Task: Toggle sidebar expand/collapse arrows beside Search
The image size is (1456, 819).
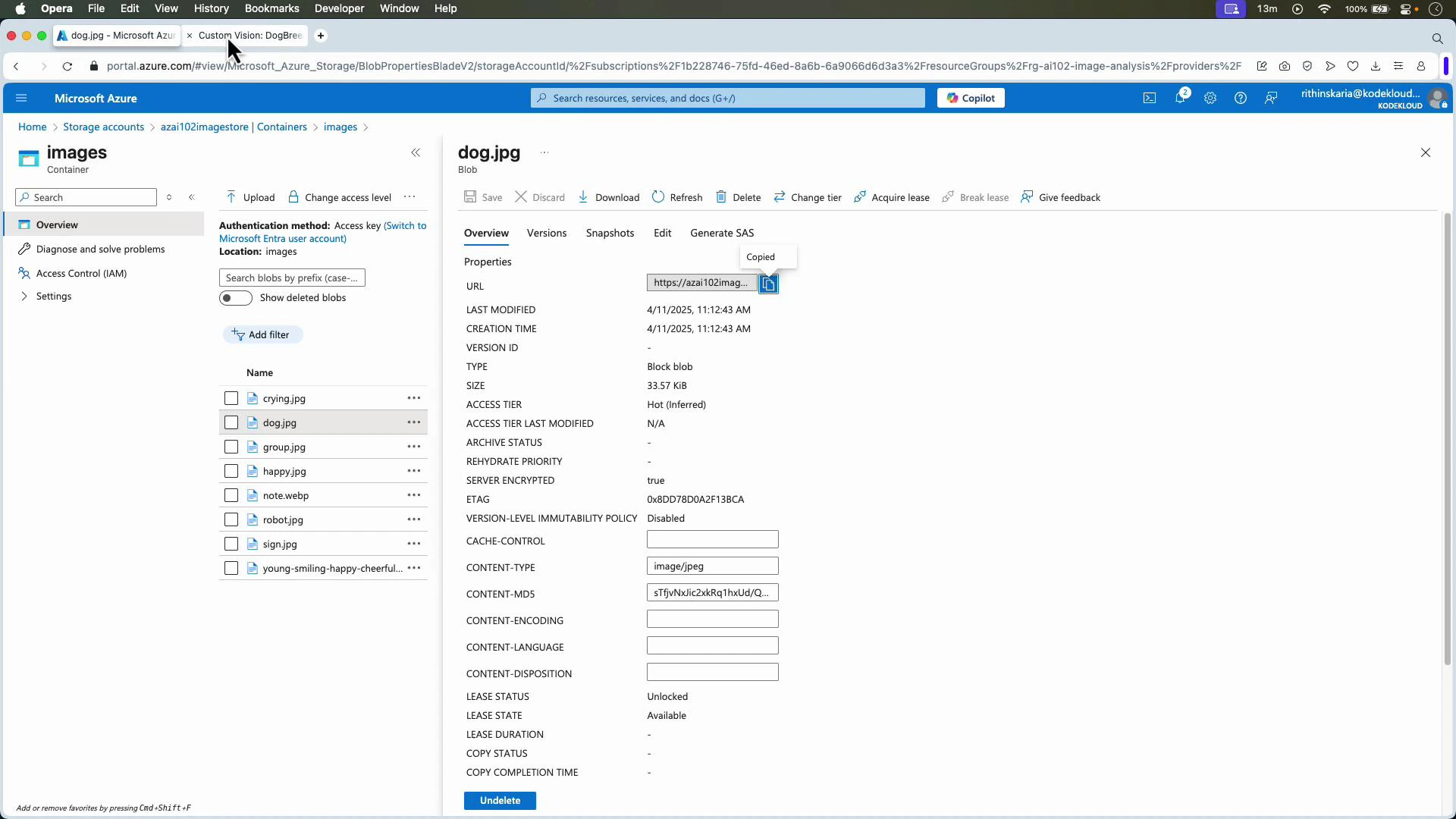Action: (x=169, y=197)
